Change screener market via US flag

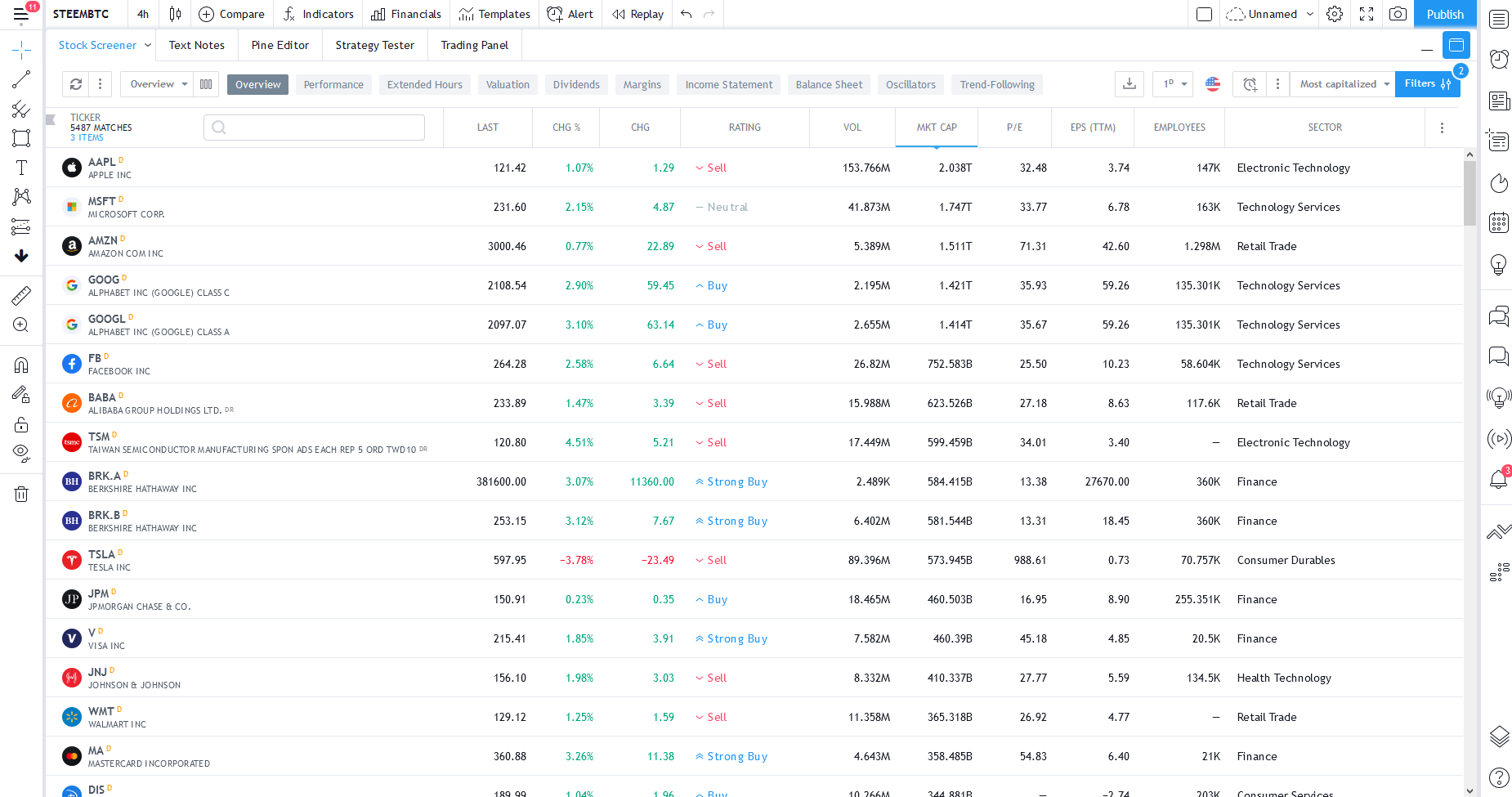point(1213,84)
